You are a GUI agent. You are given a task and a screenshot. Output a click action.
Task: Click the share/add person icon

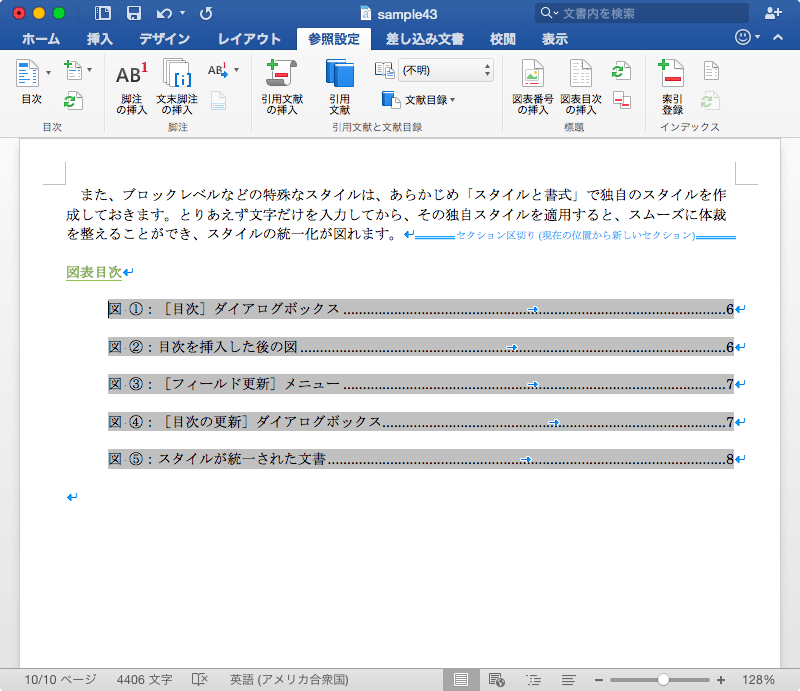click(x=773, y=13)
